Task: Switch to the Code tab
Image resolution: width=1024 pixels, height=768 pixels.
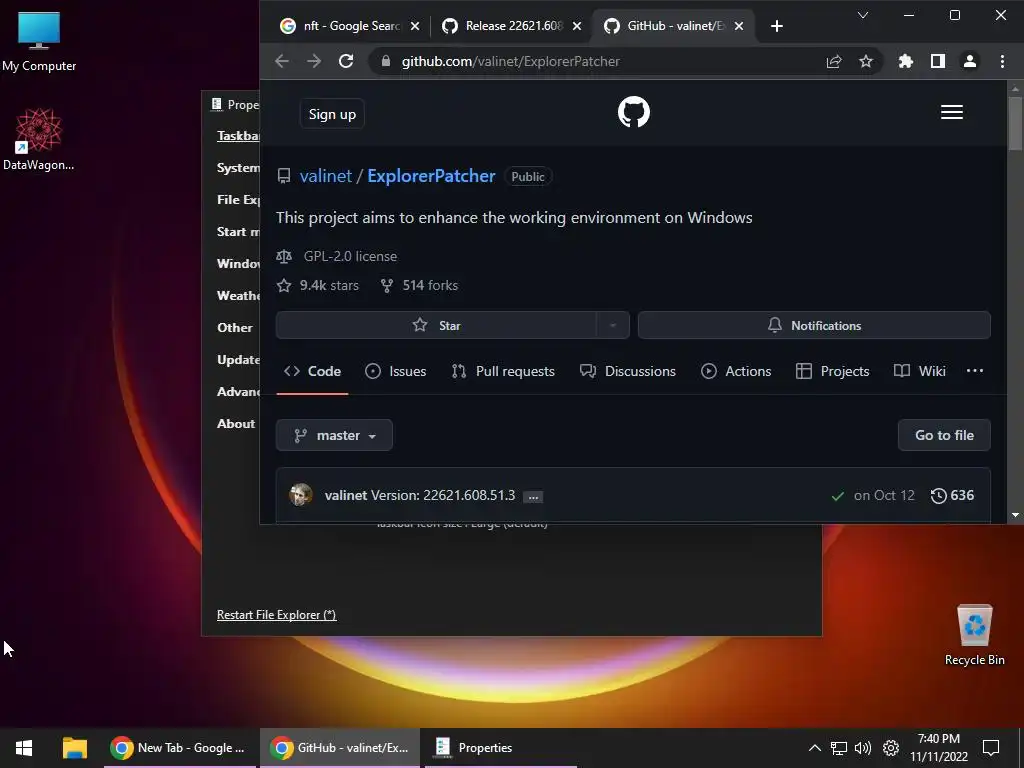Action: tap(312, 371)
